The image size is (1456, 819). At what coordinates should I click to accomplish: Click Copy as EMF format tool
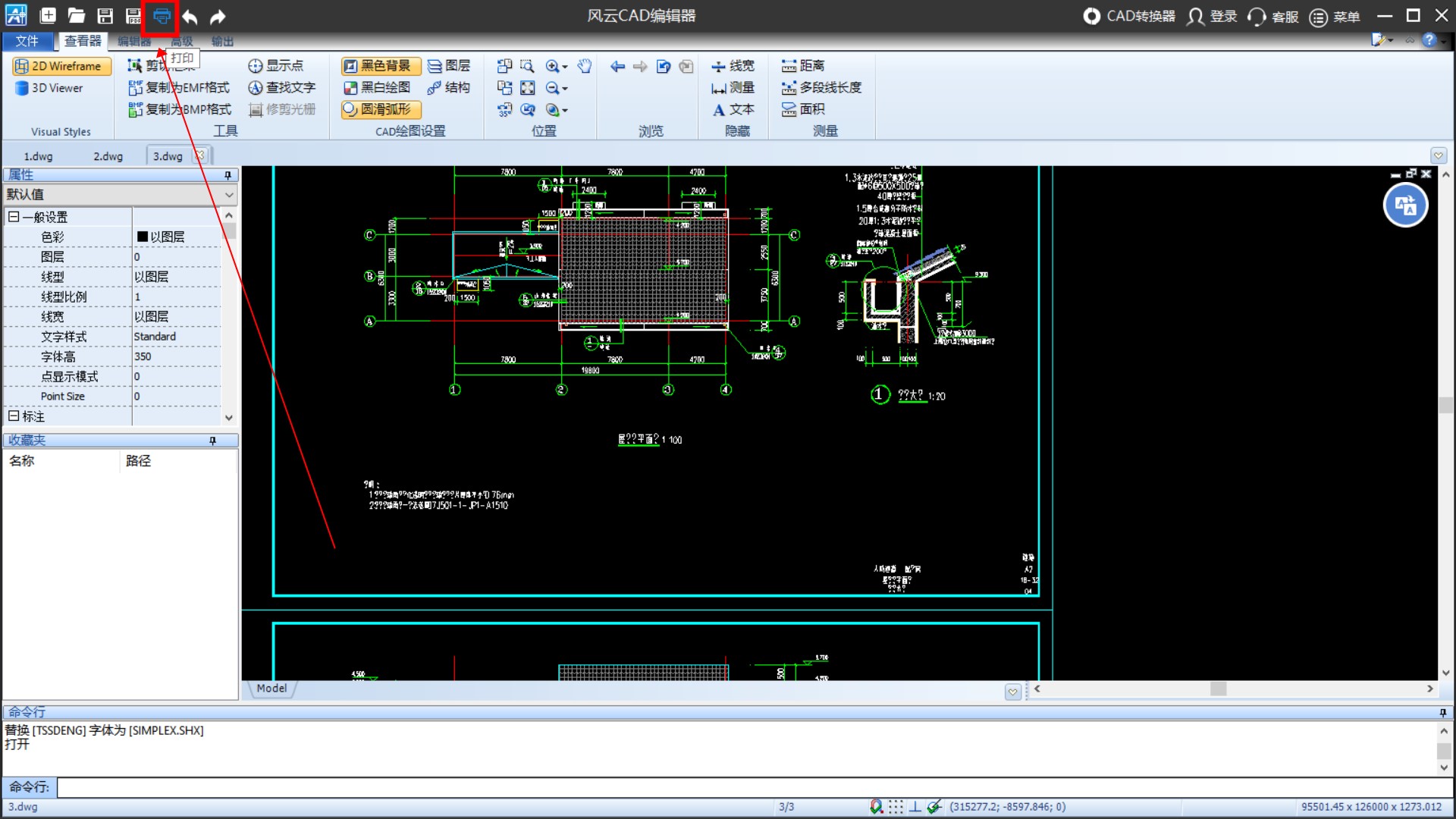179,88
